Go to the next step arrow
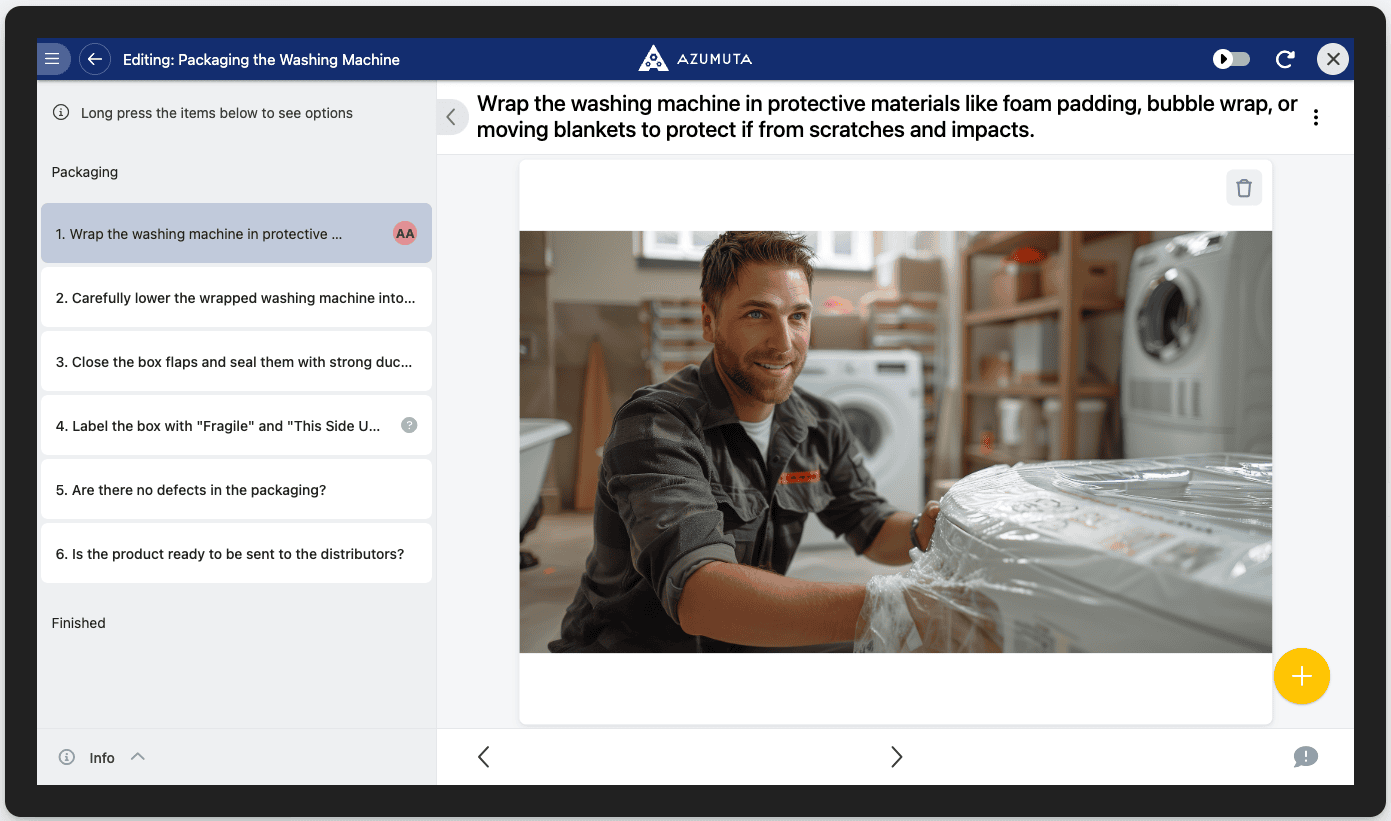The height and width of the screenshot is (821, 1391). pos(896,757)
